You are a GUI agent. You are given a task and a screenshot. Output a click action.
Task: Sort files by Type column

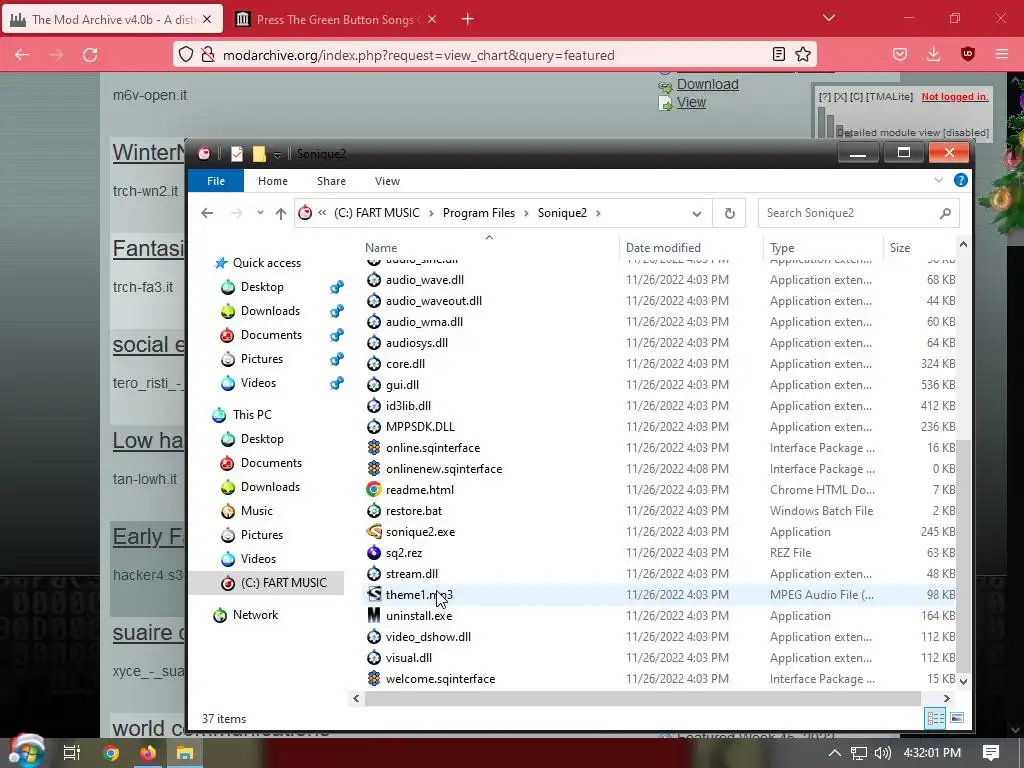point(782,248)
